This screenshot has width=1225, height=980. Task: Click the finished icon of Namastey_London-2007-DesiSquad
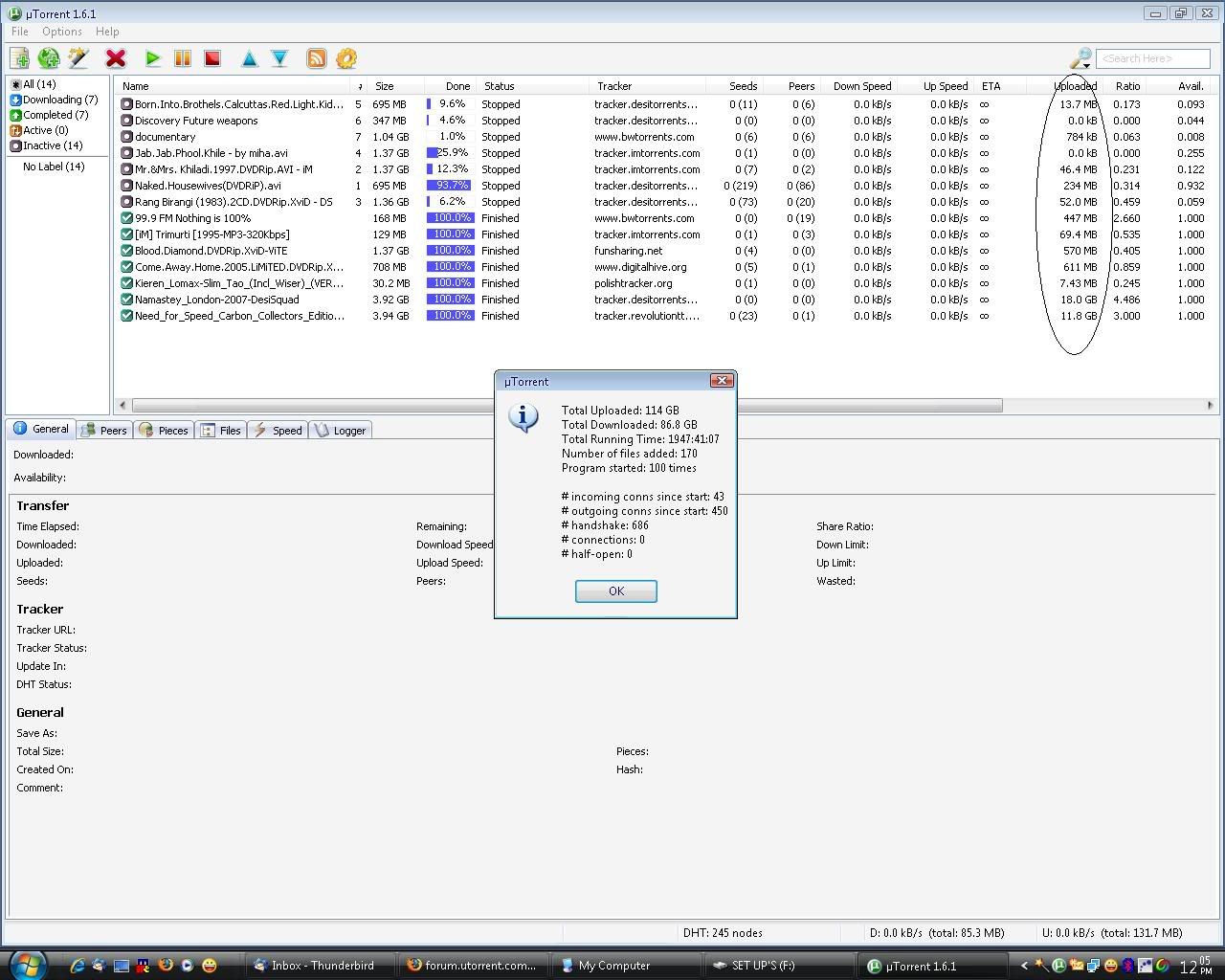click(x=127, y=300)
